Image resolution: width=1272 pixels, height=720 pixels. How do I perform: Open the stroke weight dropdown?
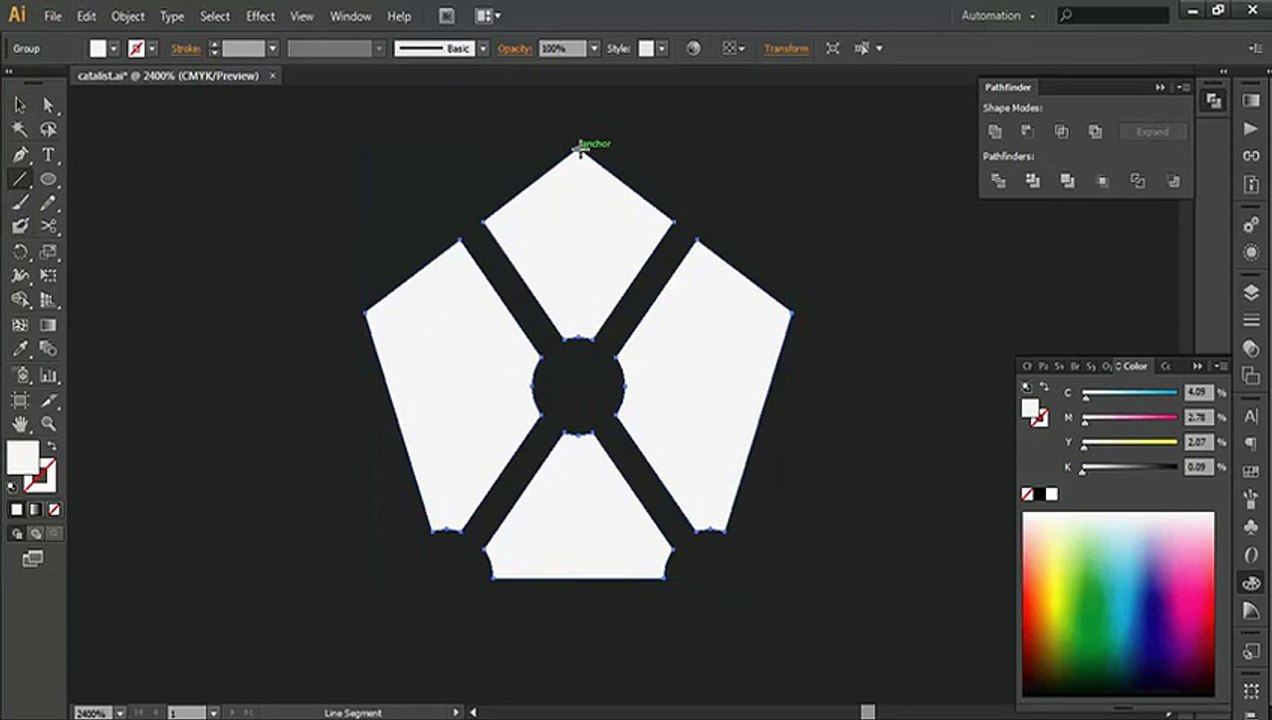pyautogui.click(x=272, y=48)
